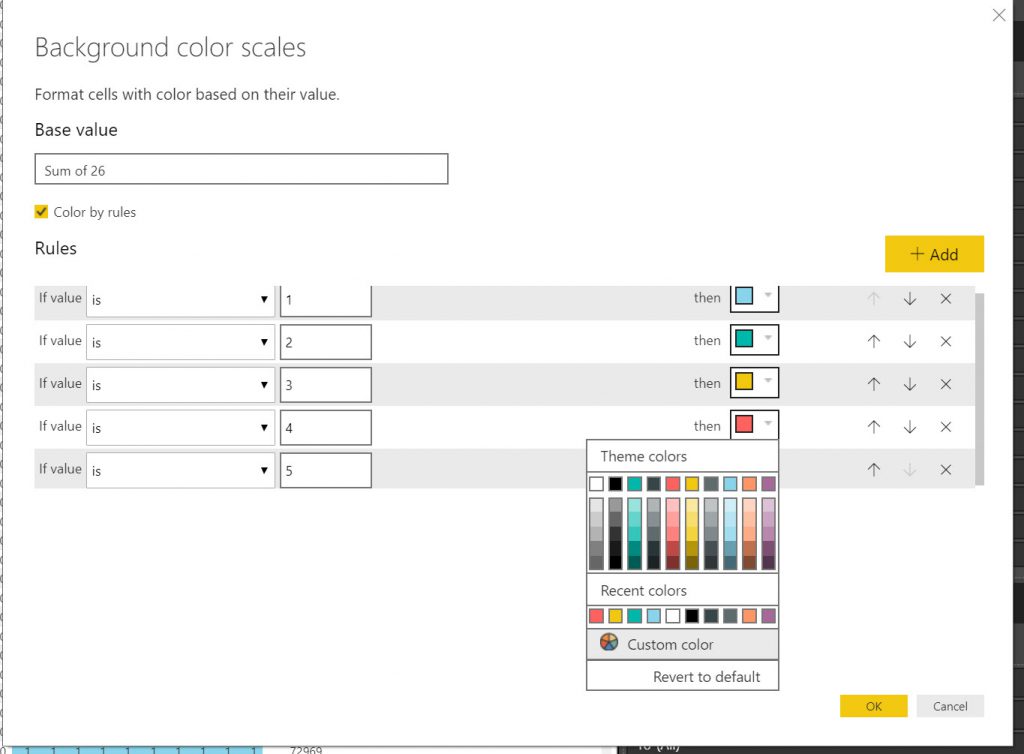The height and width of the screenshot is (754, 1024).
Task: Open the yellow color dropdown for value 3
Action: coord(767,383)
